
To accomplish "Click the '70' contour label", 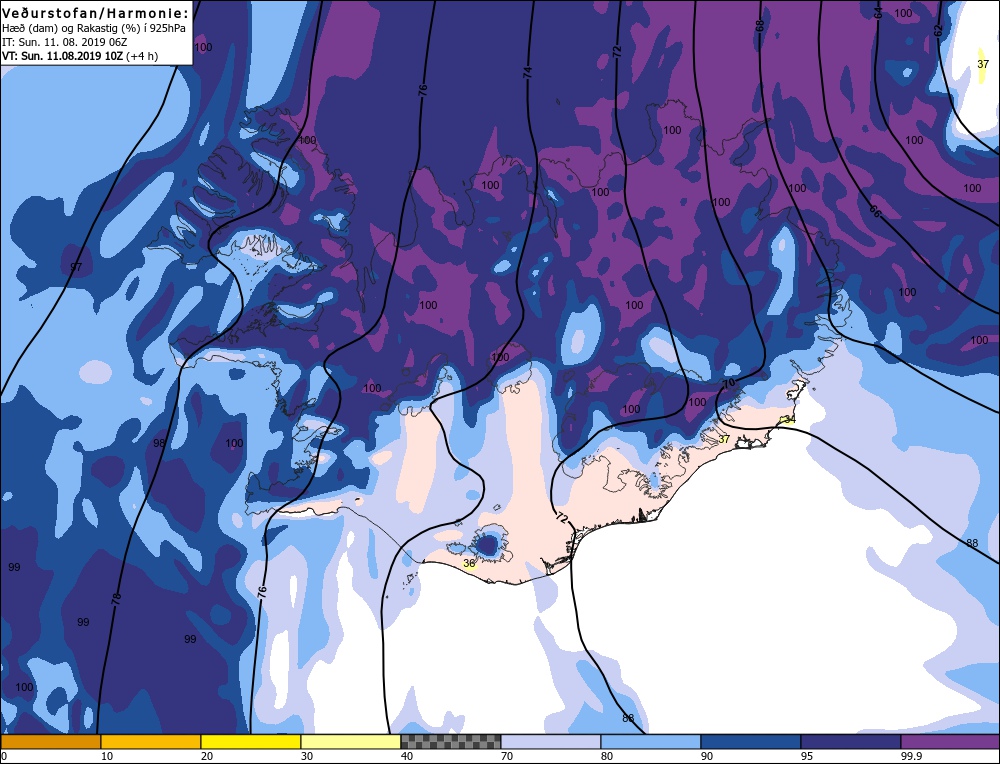I will click(729, 383).
